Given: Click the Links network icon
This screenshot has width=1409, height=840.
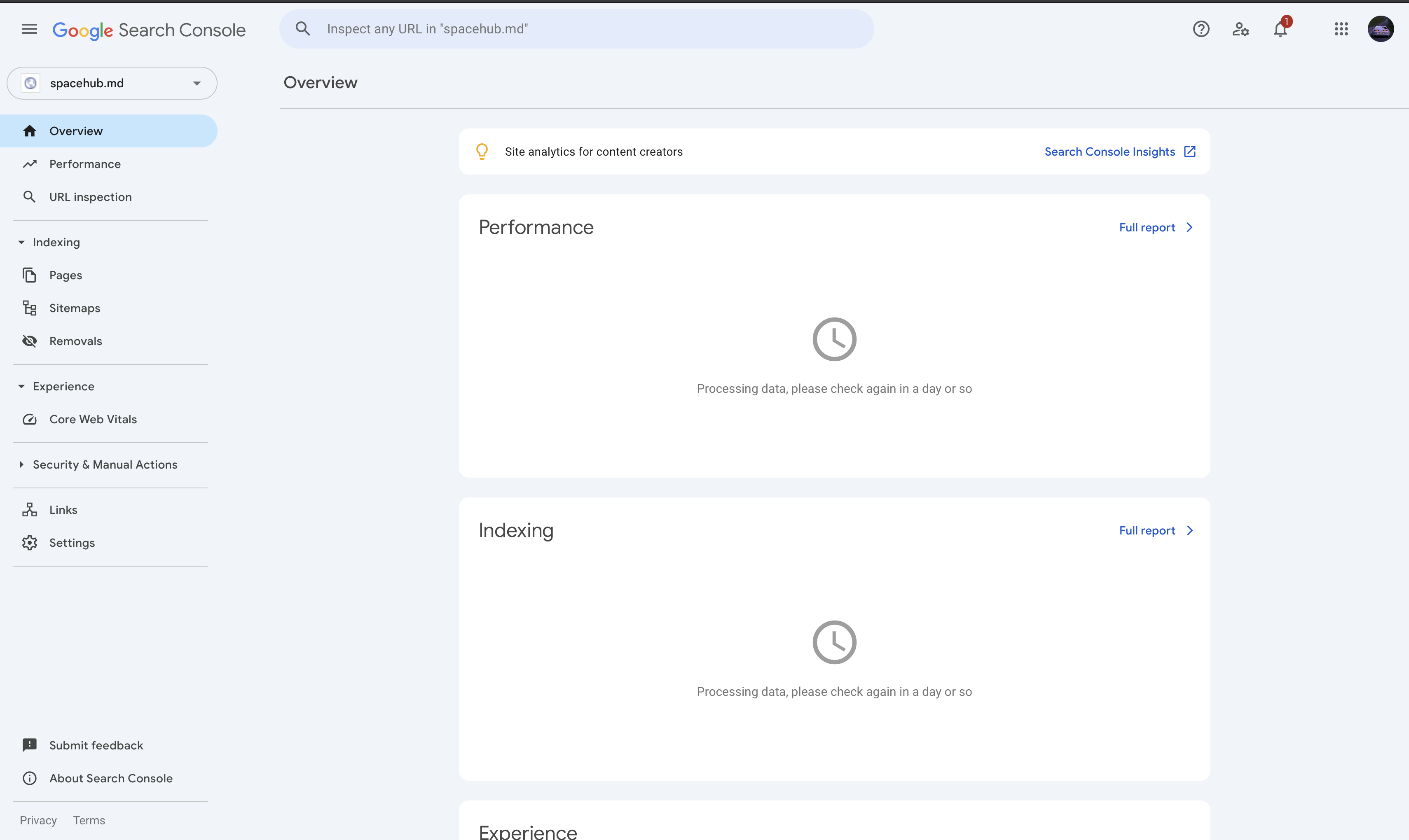Looking at the screenshot, I should [29, 509].
